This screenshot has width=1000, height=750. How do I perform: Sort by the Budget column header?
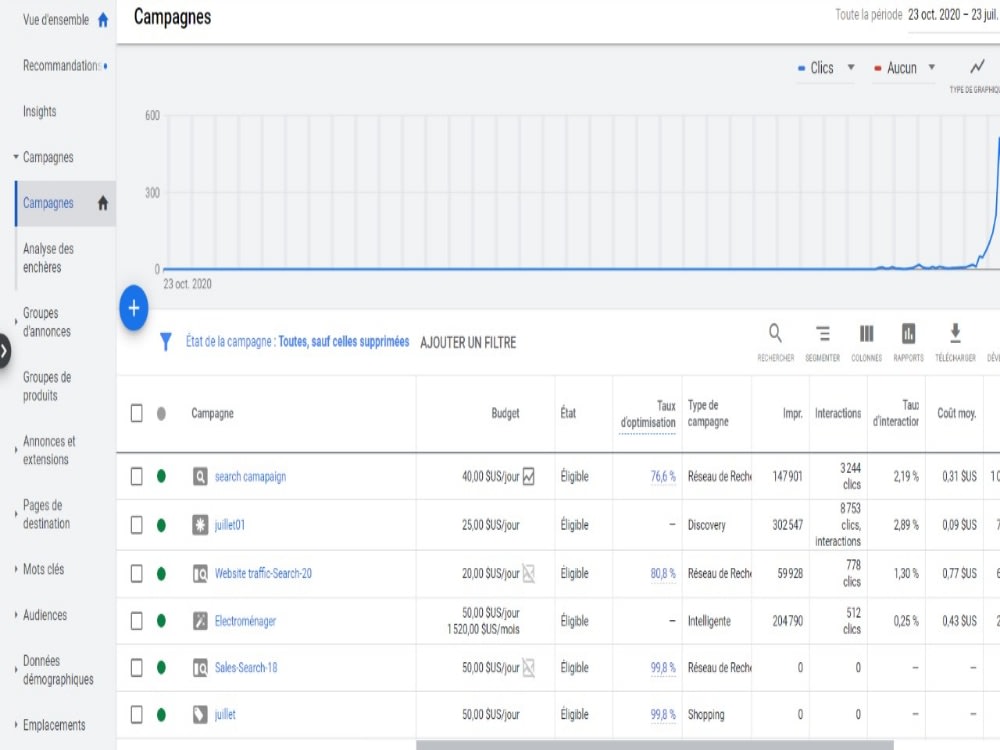click(x=505, y=413)
